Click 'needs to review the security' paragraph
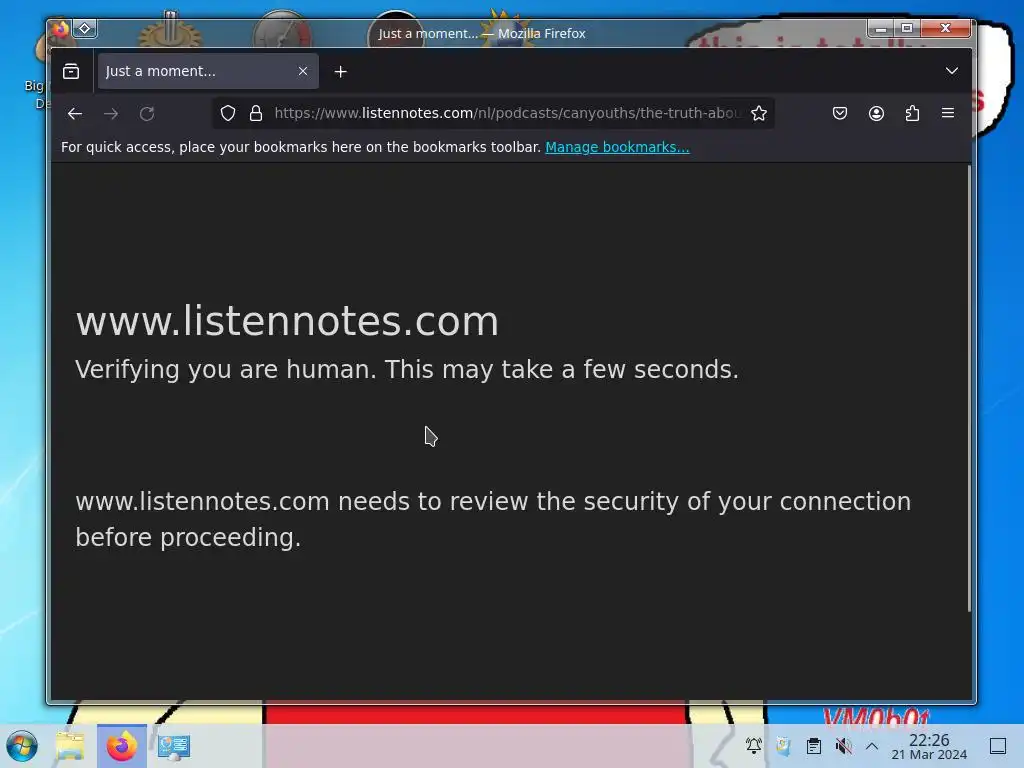Screen dimensions: 1024x768 tap(493, 519)
